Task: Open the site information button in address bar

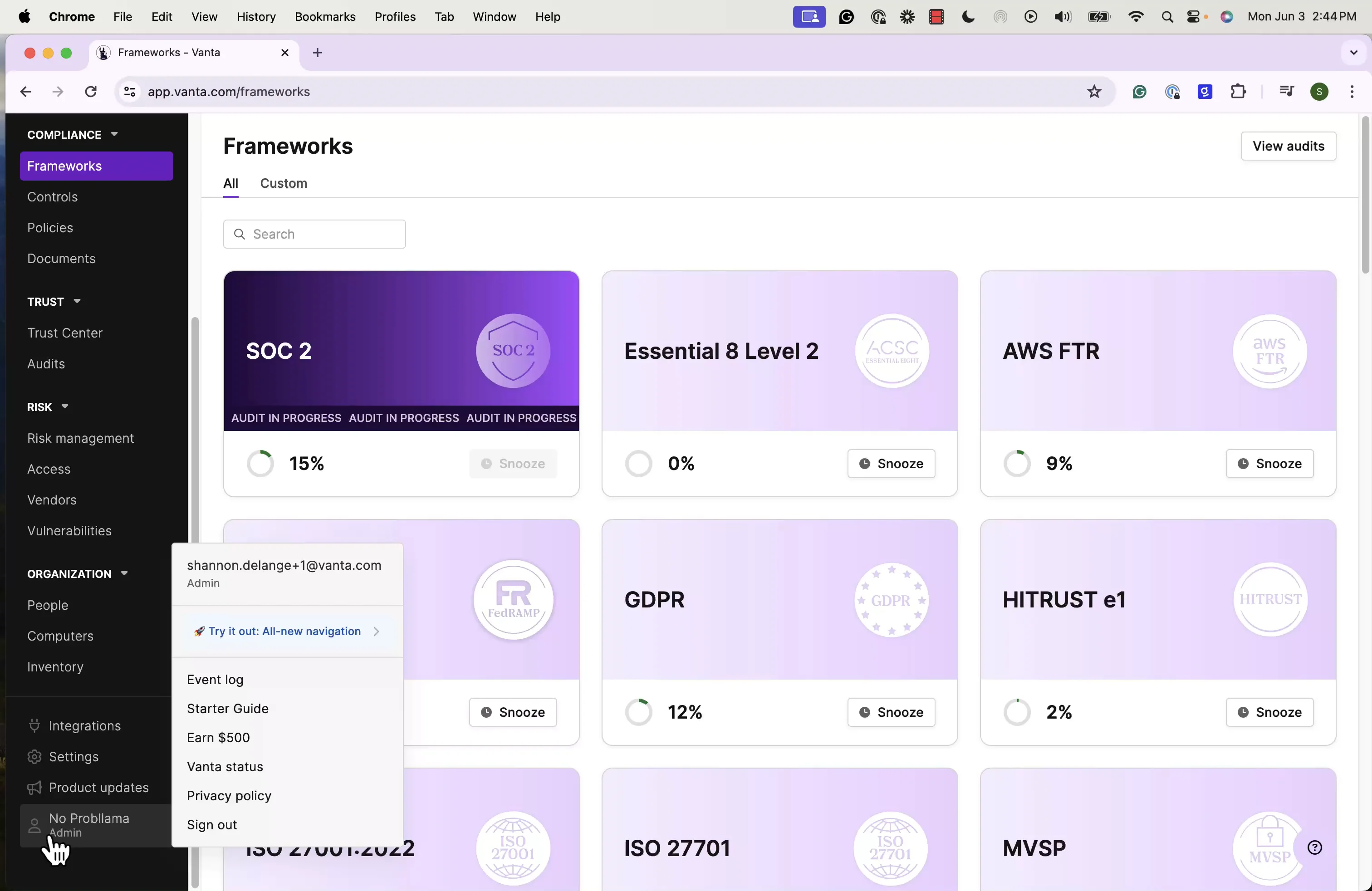Action: pyautogui.click(x=130, y=92)
